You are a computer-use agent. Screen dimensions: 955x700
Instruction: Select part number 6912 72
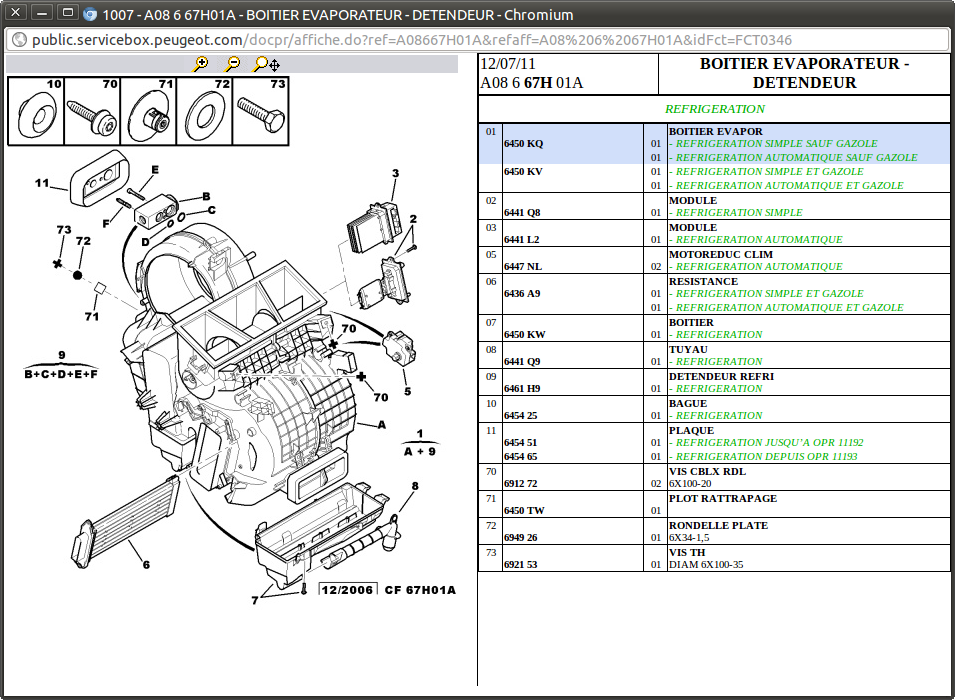520,484
